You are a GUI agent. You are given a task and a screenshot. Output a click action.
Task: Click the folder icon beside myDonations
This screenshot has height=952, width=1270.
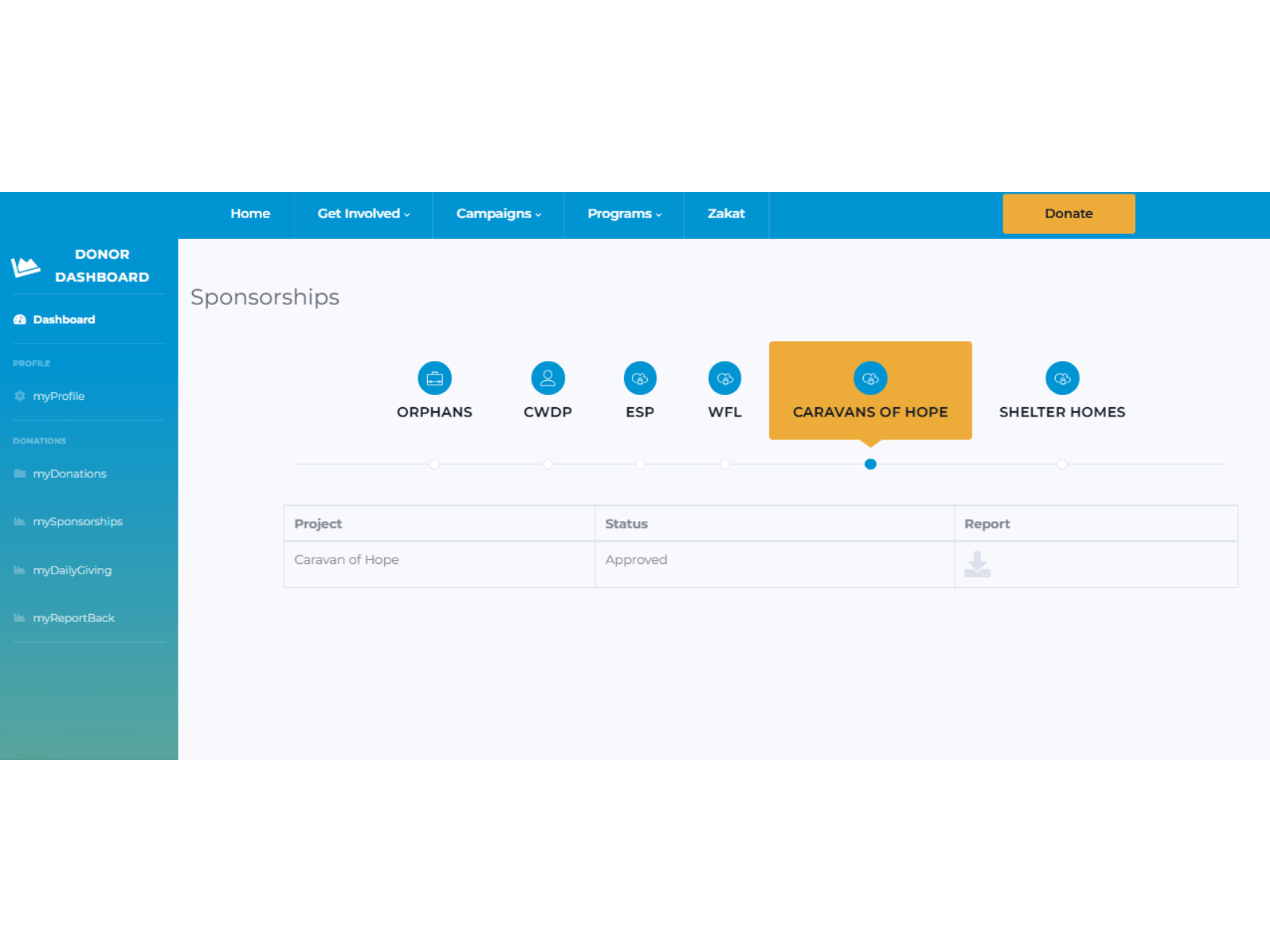pos(20,474)
